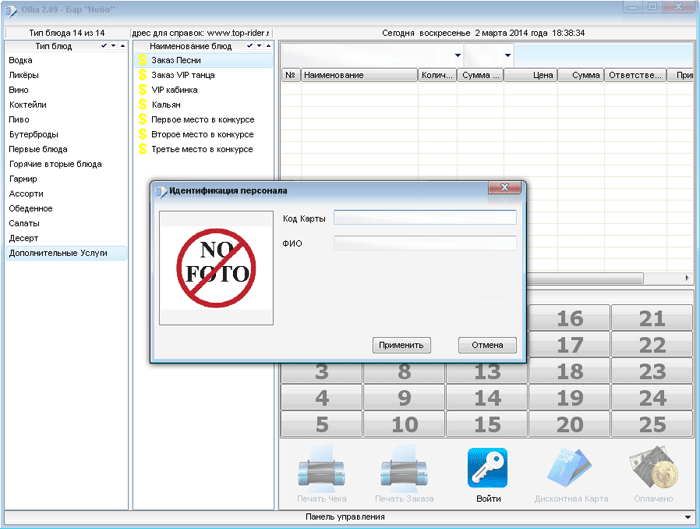Viewport: 700px width, 529px height.
Task: Open the first dropdown above the order table
Action: (457, 55)
